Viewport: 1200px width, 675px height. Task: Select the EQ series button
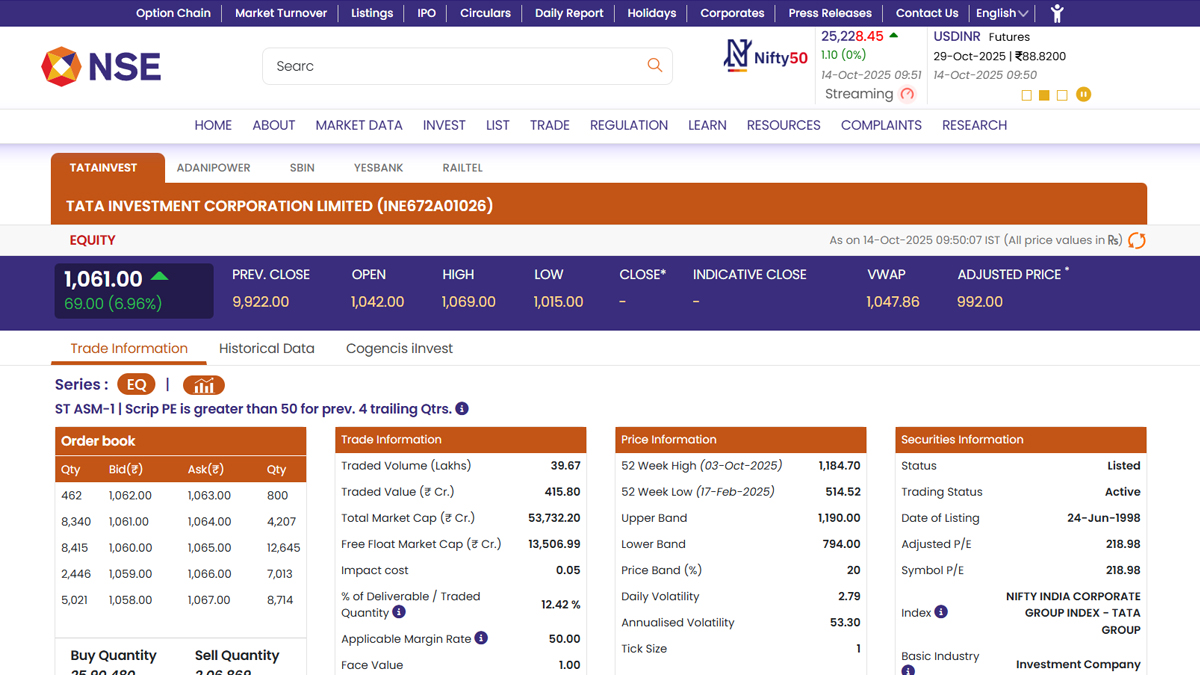pos(136,385)
